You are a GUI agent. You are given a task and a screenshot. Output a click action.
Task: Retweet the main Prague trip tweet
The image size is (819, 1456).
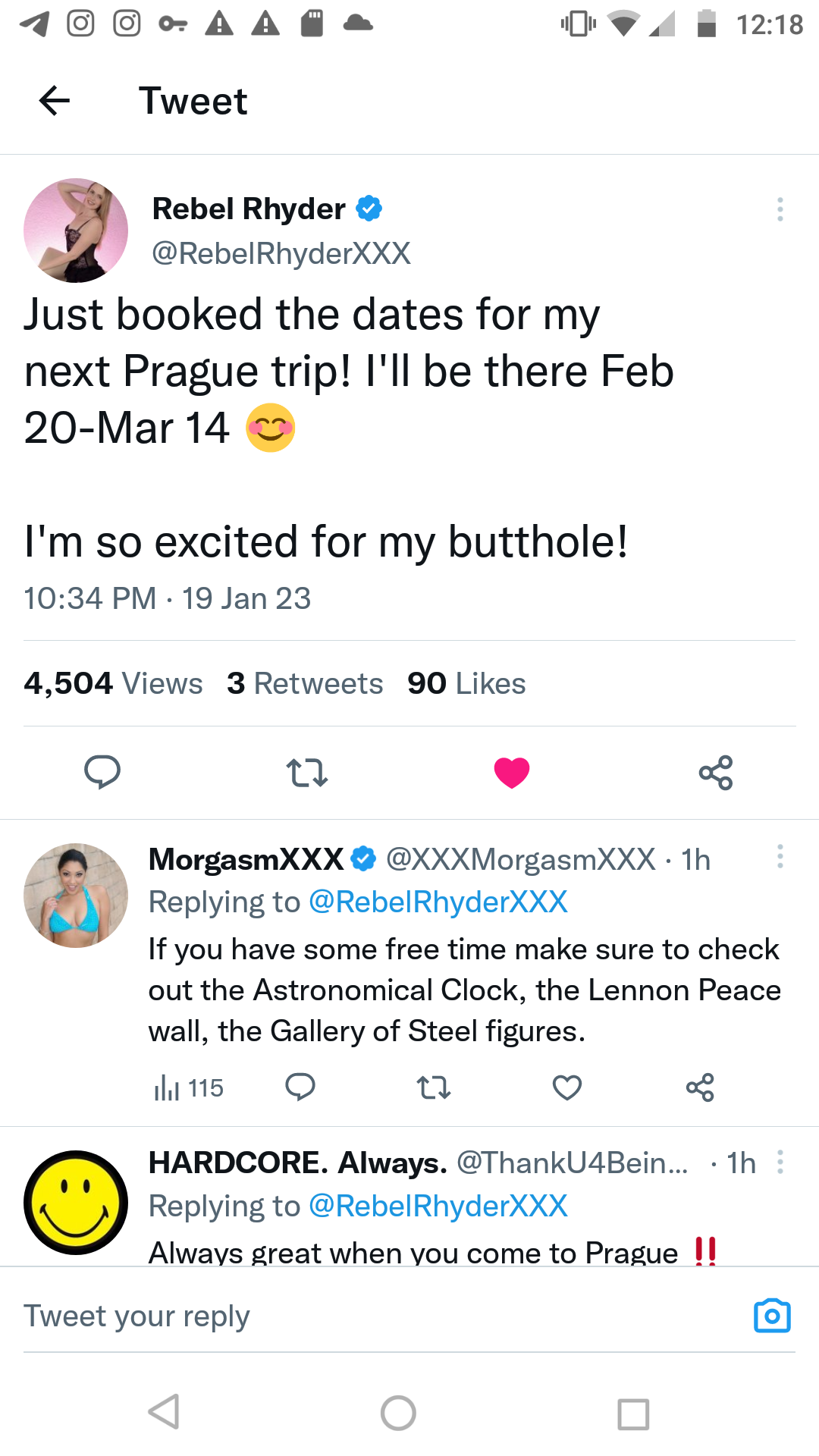click(306, 773)
